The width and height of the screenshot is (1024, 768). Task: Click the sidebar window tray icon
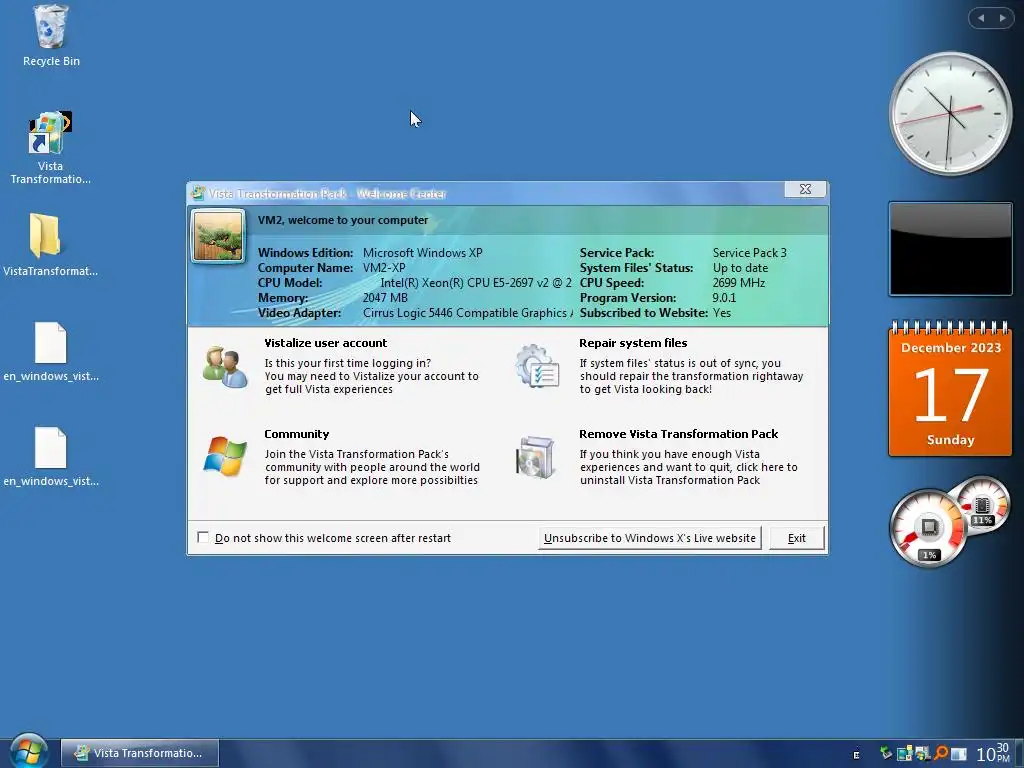[x=958, y=754]
